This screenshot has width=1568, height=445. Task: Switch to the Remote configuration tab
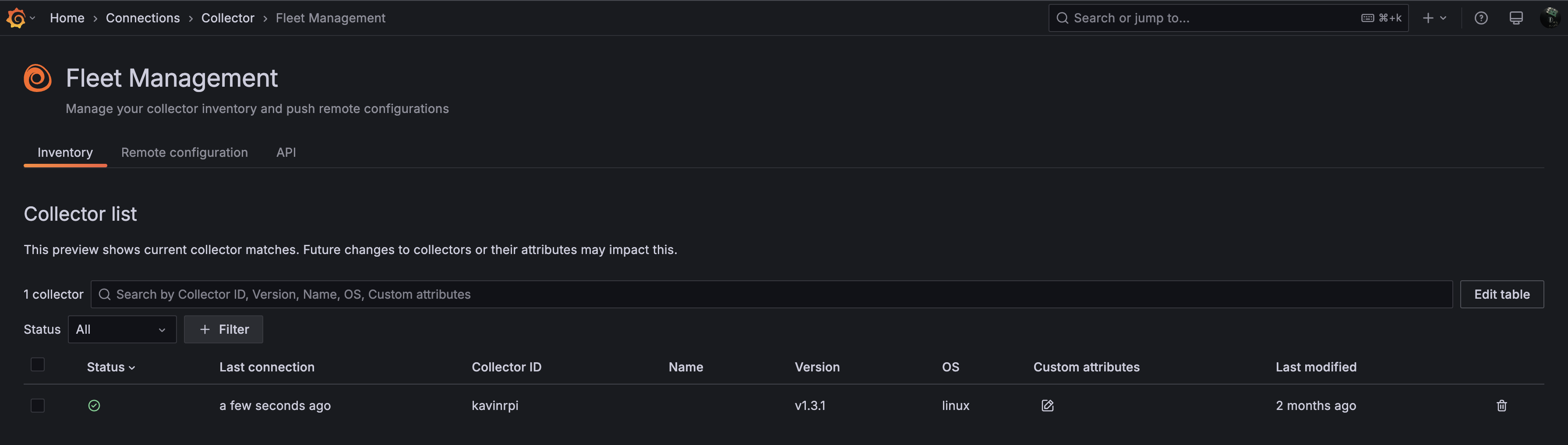tap(184, 153)
